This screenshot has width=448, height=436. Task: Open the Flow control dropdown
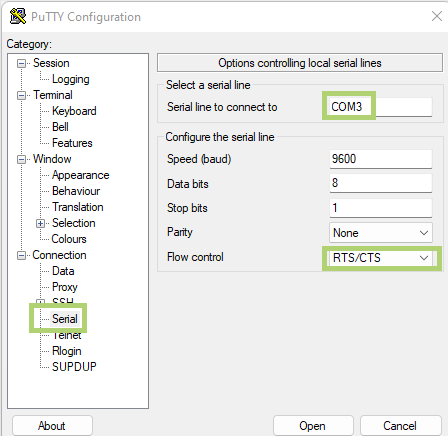coord(381,258)
